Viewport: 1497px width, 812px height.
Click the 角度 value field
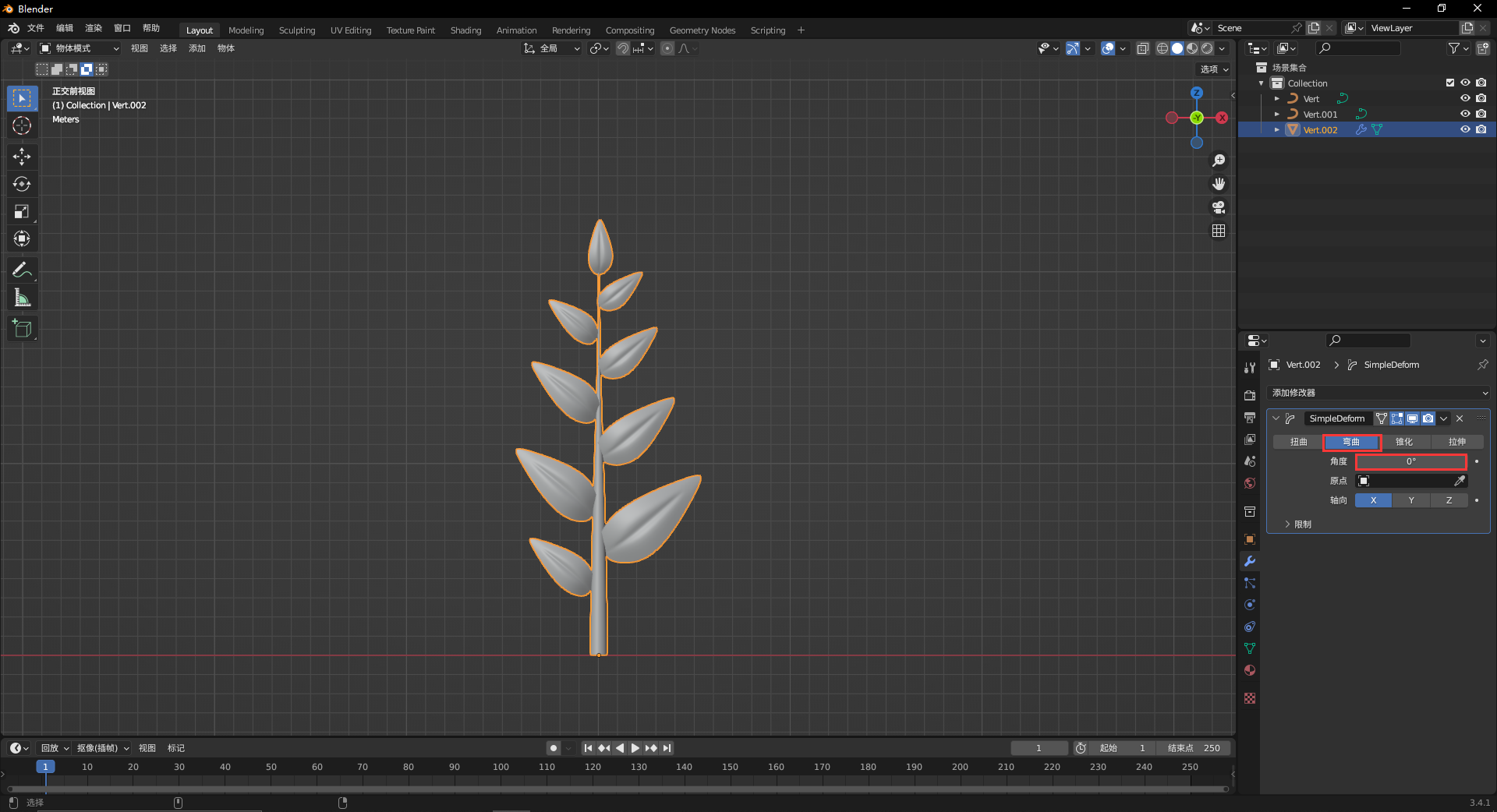(1410, 461)
